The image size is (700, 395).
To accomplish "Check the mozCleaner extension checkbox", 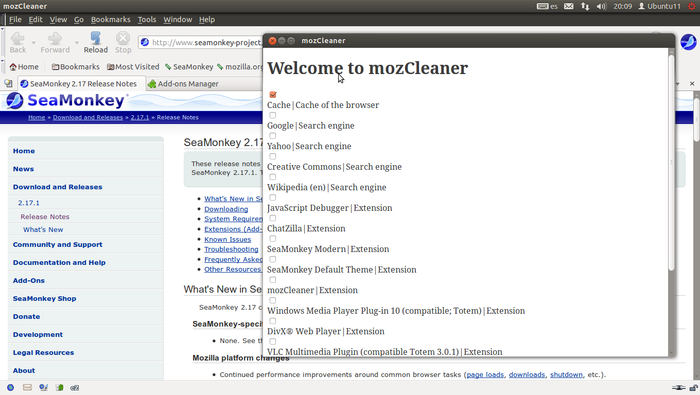I will point(273,279).
